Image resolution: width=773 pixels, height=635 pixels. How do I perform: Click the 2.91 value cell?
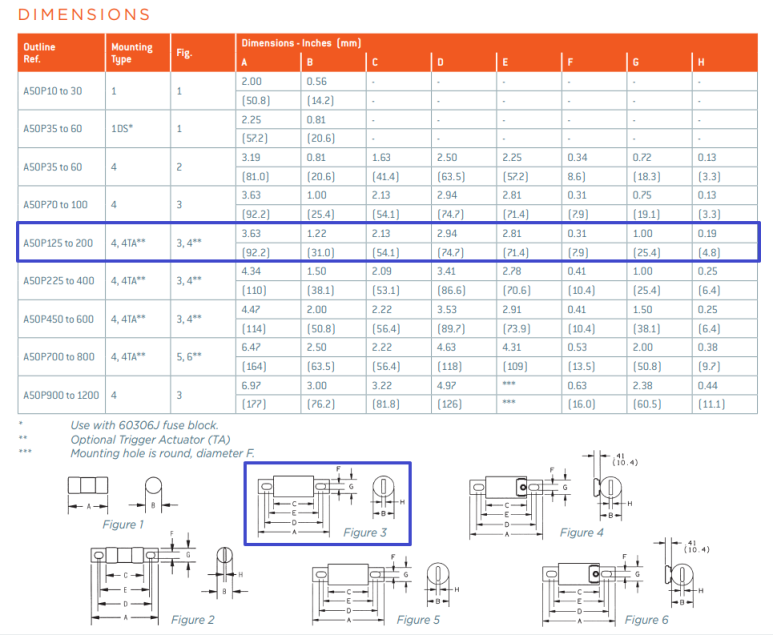tap(529, 310)
